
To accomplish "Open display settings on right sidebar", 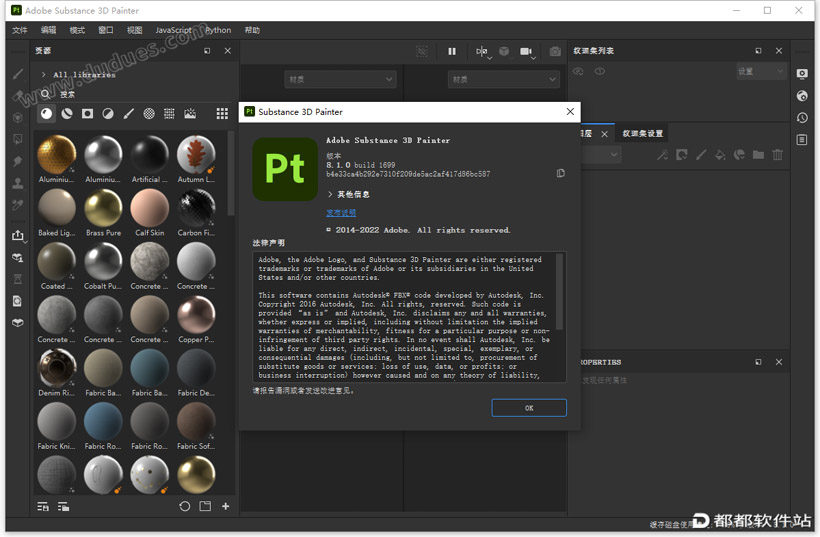I will [802, 74].
